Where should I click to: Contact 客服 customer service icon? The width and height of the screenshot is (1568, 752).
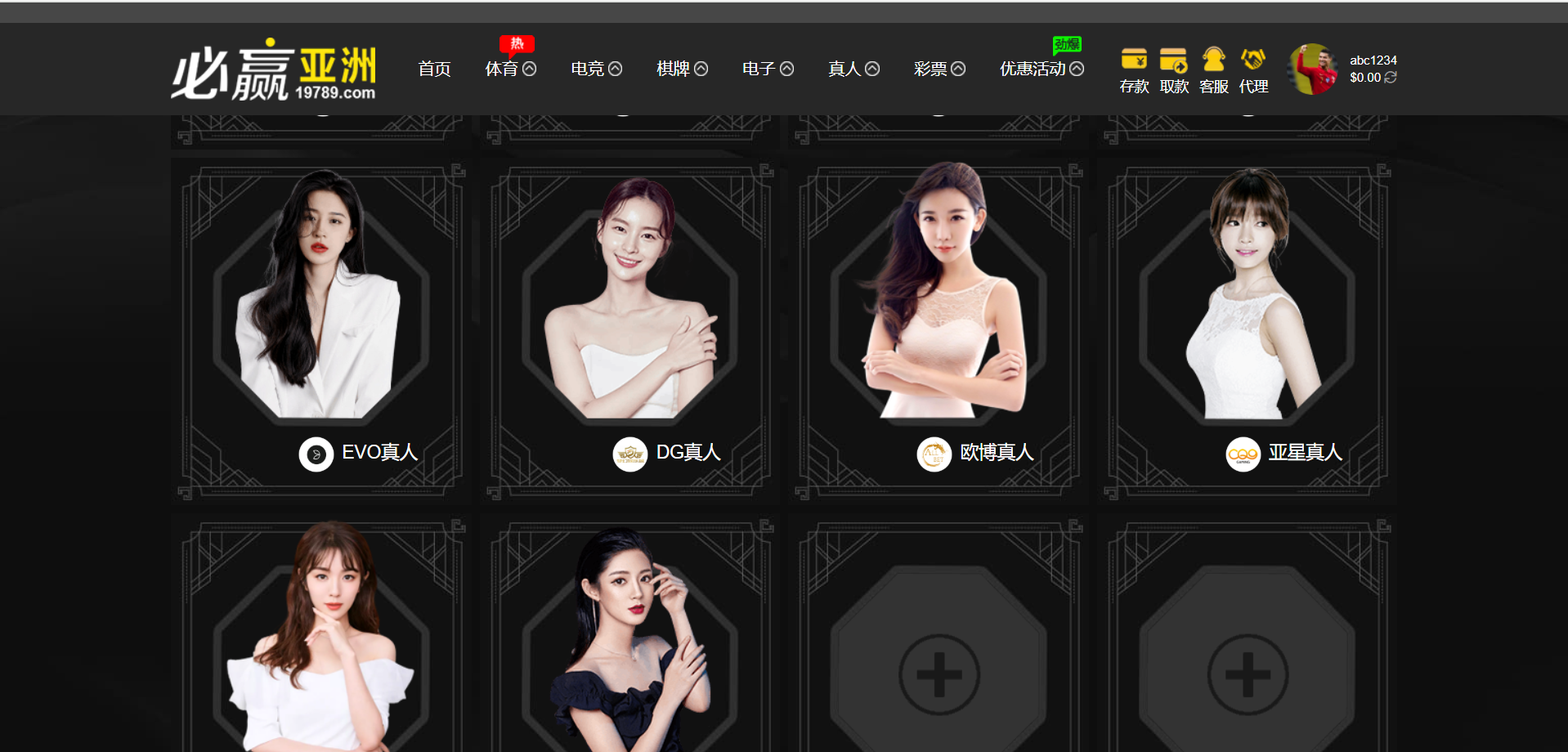1213,60
